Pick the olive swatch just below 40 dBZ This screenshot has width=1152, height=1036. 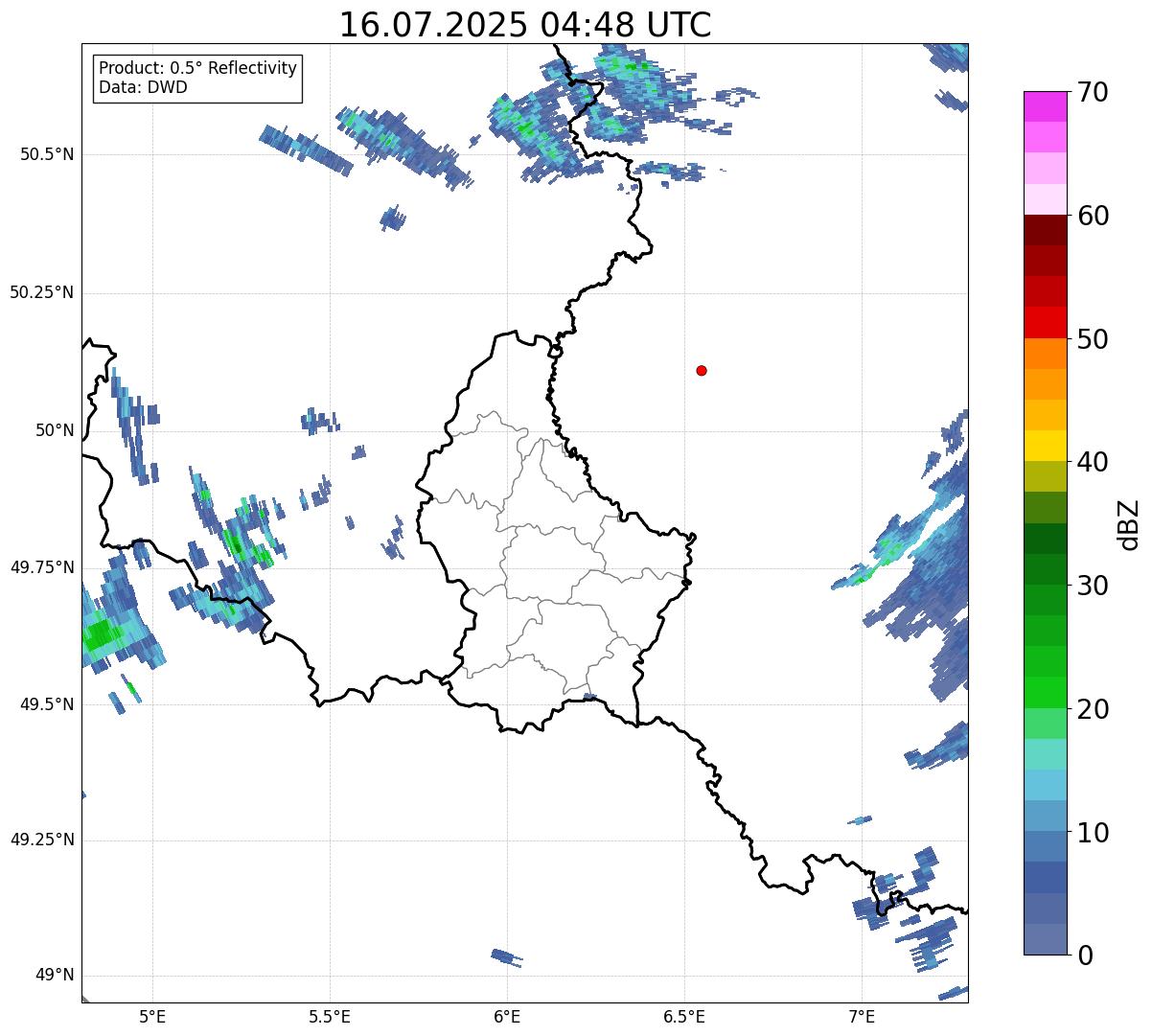(x=1045, y=476)
